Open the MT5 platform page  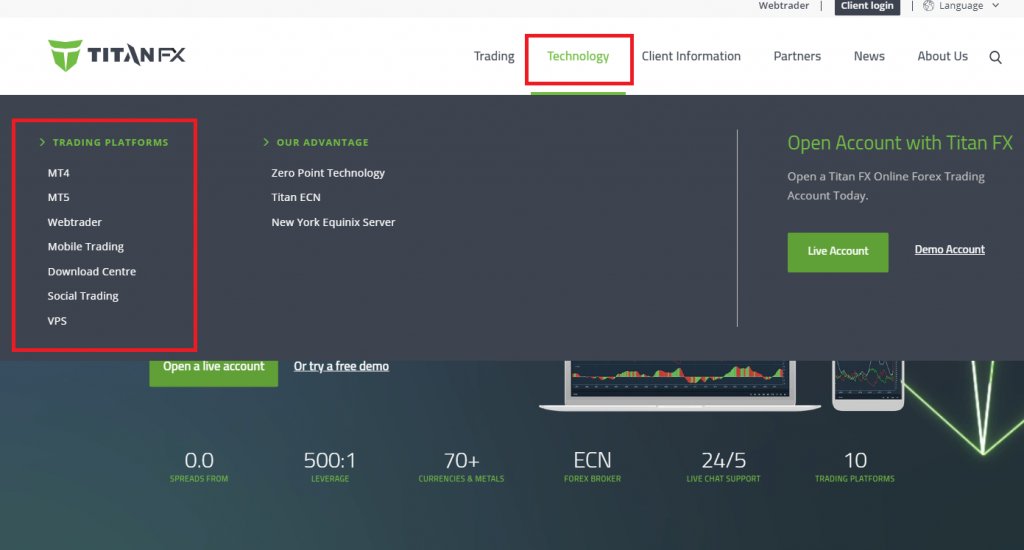click(x=58, y=197)
